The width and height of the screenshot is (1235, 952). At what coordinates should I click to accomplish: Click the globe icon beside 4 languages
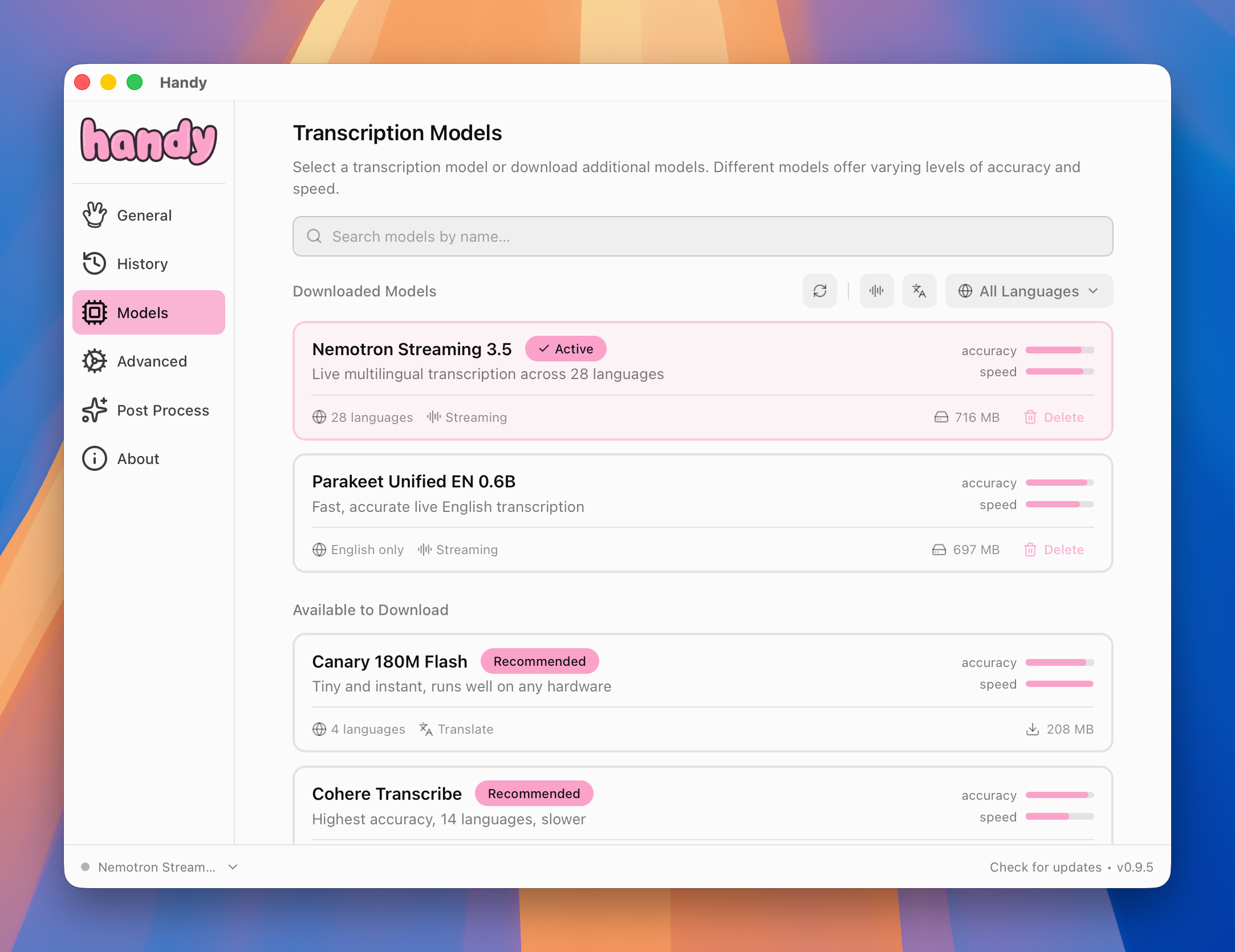pos(319,729)
